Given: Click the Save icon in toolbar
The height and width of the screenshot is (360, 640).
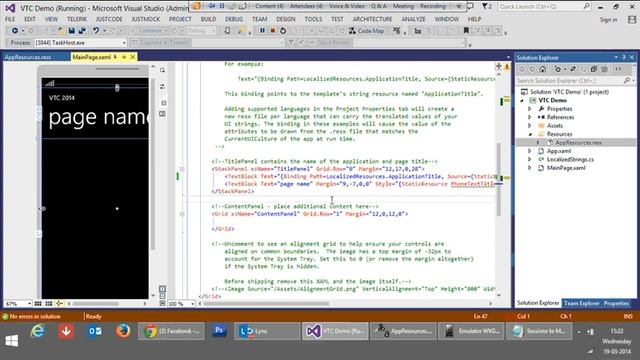Looking at the screenshot, I should coord(72,31).
